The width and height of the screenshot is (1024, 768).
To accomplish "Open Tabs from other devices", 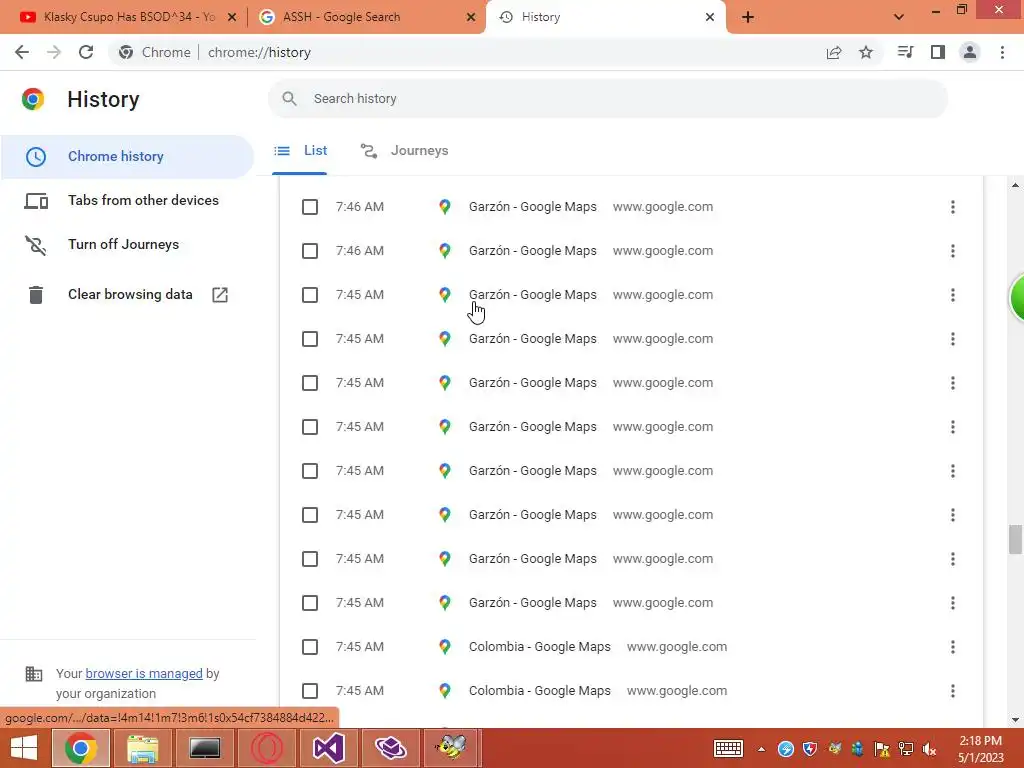I will pos(127,200).
